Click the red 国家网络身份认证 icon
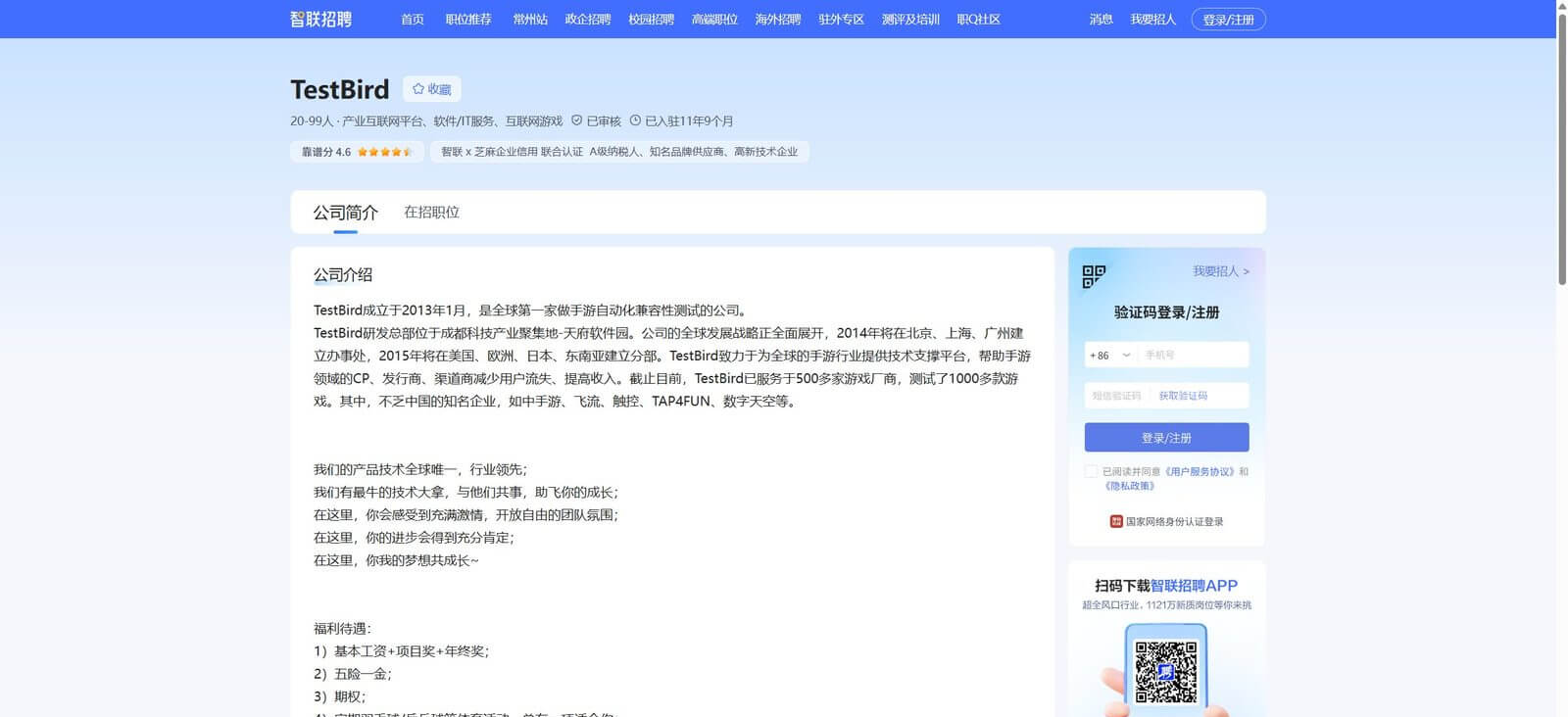The image size is (1568, 717). coord(1116,522)
